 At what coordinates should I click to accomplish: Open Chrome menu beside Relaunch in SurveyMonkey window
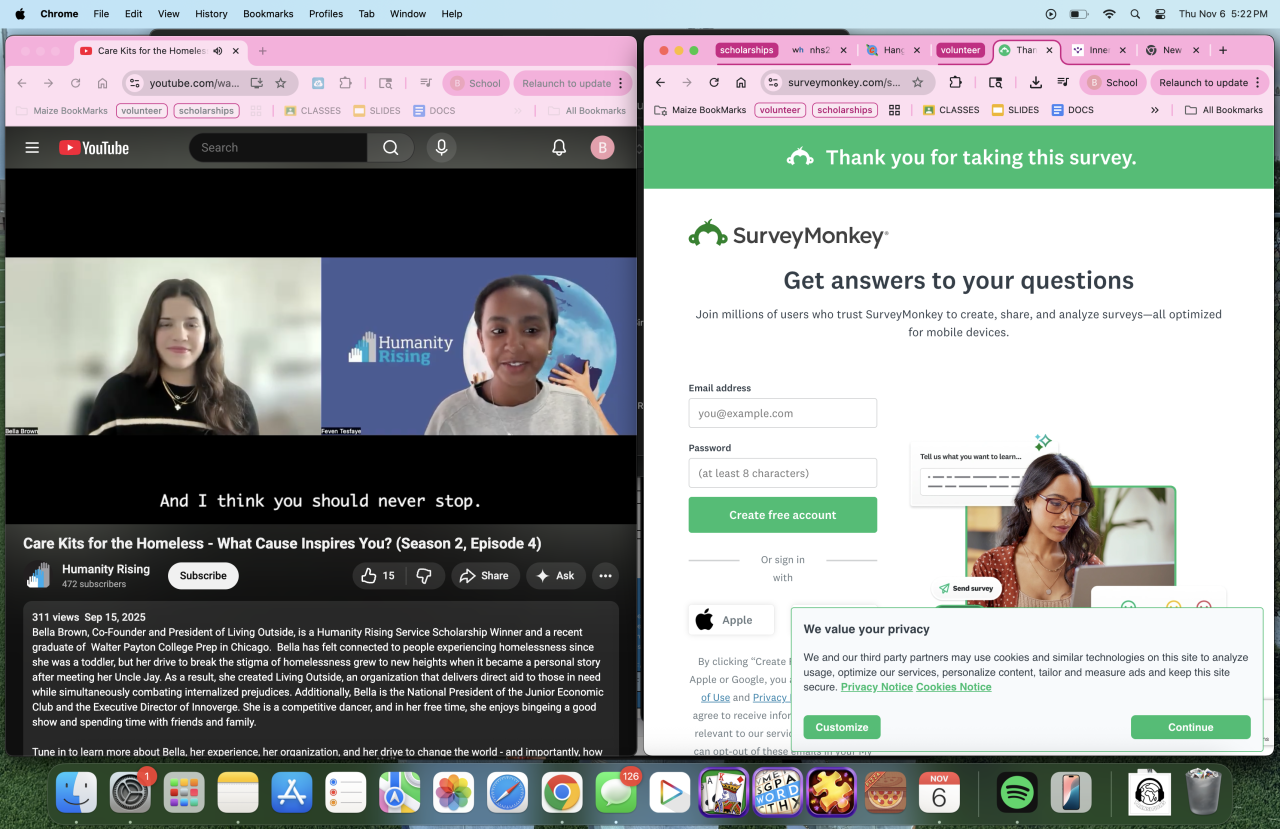point(1258,83)
